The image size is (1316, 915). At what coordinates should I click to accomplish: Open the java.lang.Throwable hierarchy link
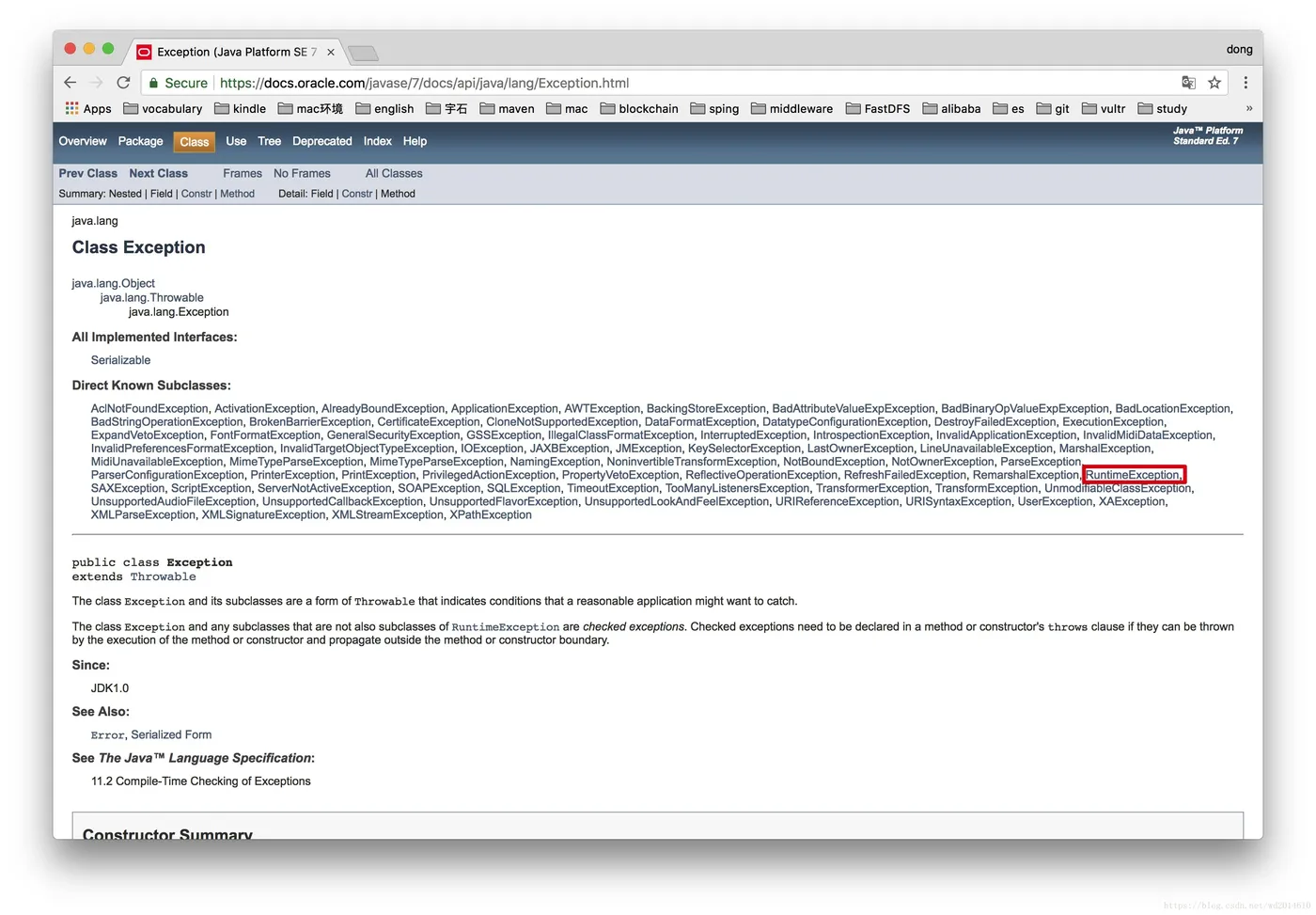click(x=151, y=298)
